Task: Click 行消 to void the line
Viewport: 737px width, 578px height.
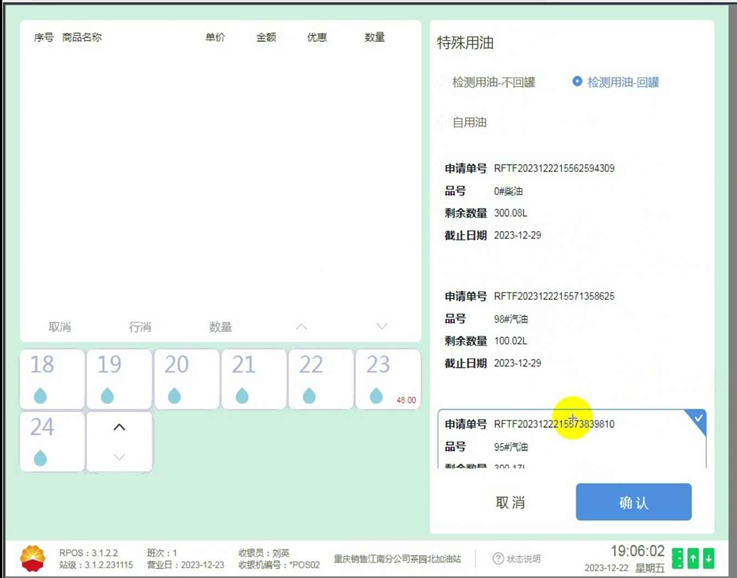Action: pos(140,327)
